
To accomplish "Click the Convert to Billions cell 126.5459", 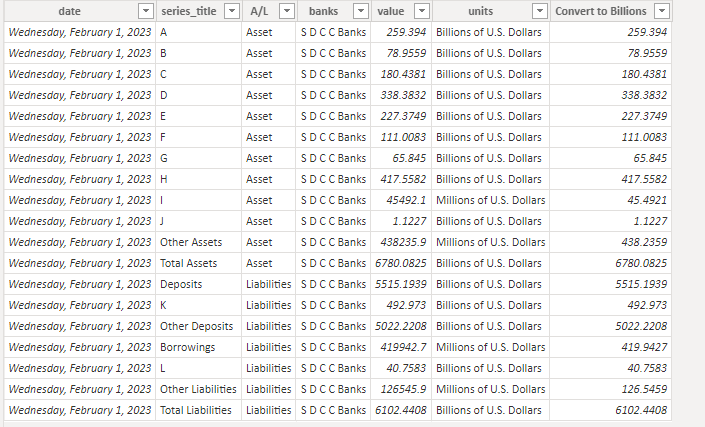I will coord(611,389).
